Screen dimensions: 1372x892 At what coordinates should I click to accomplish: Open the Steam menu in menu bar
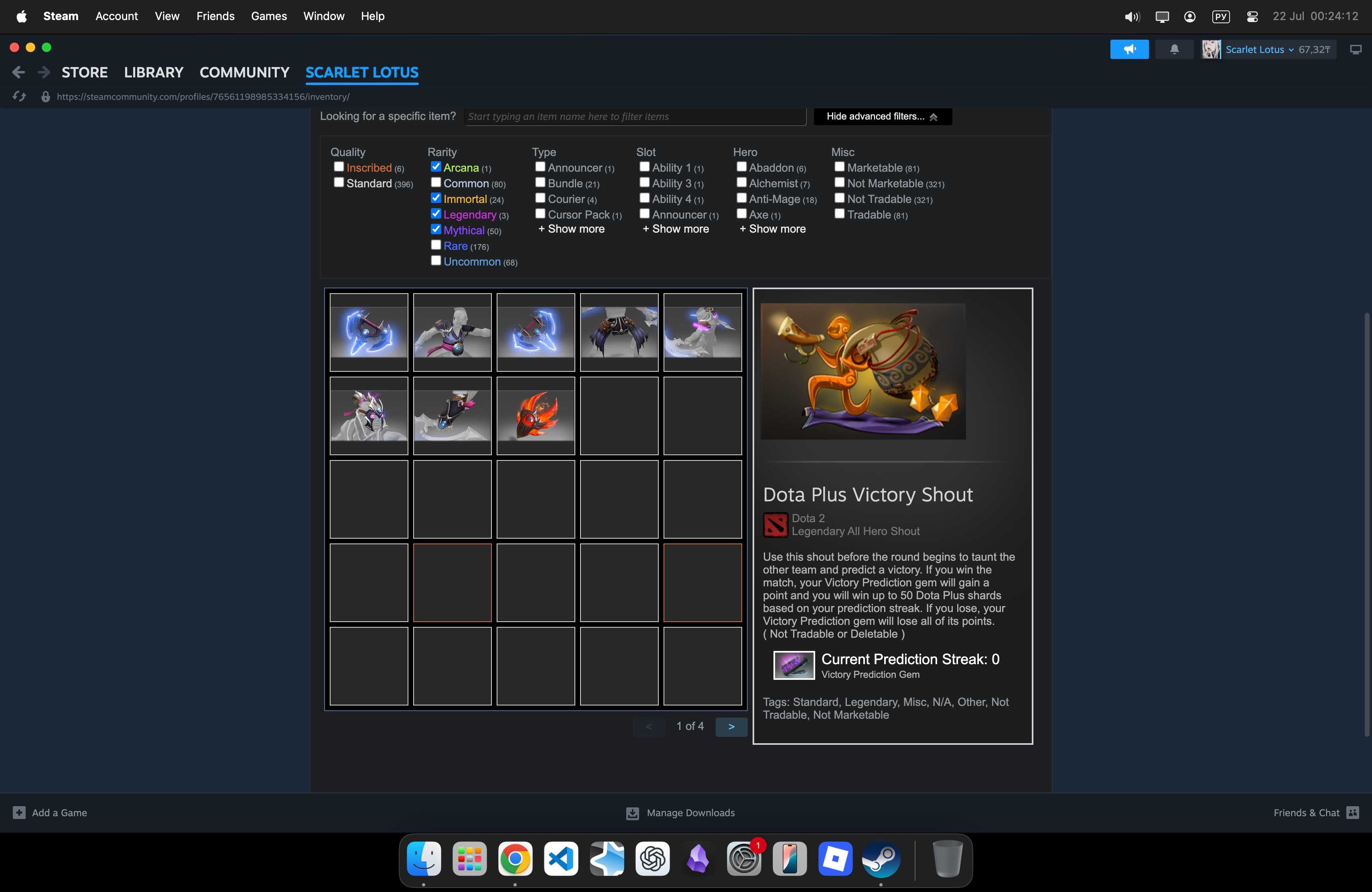tap(61, 16)
